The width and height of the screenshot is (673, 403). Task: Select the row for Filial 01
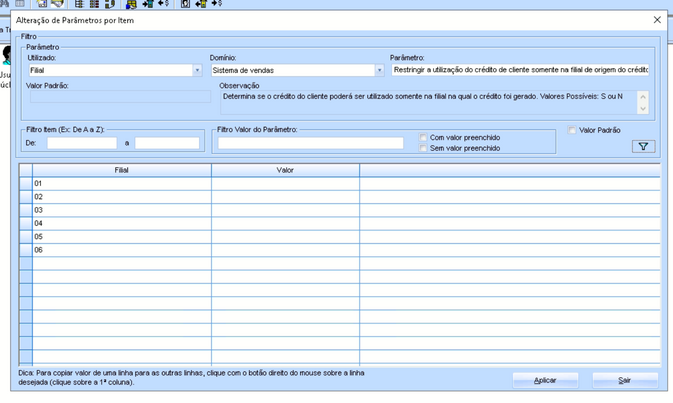121,184
